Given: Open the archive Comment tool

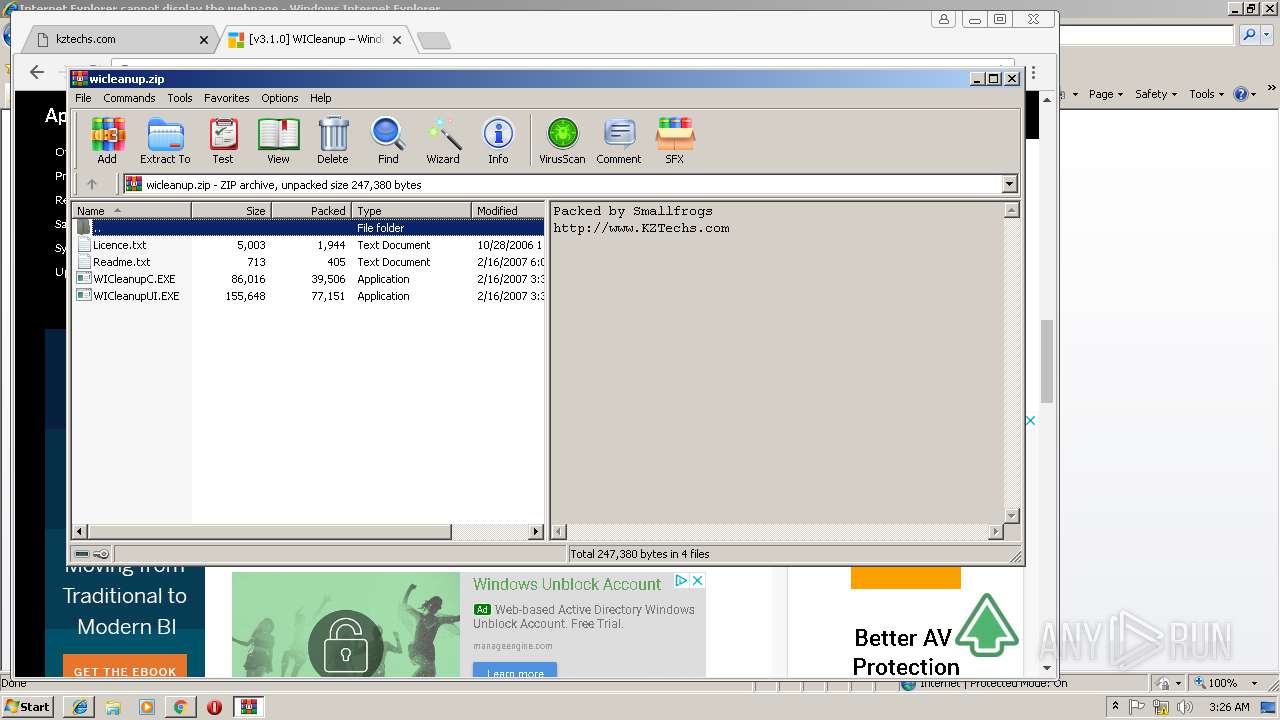Looking at the screenshot, I should pyautogui.click(x=619, y=141).
